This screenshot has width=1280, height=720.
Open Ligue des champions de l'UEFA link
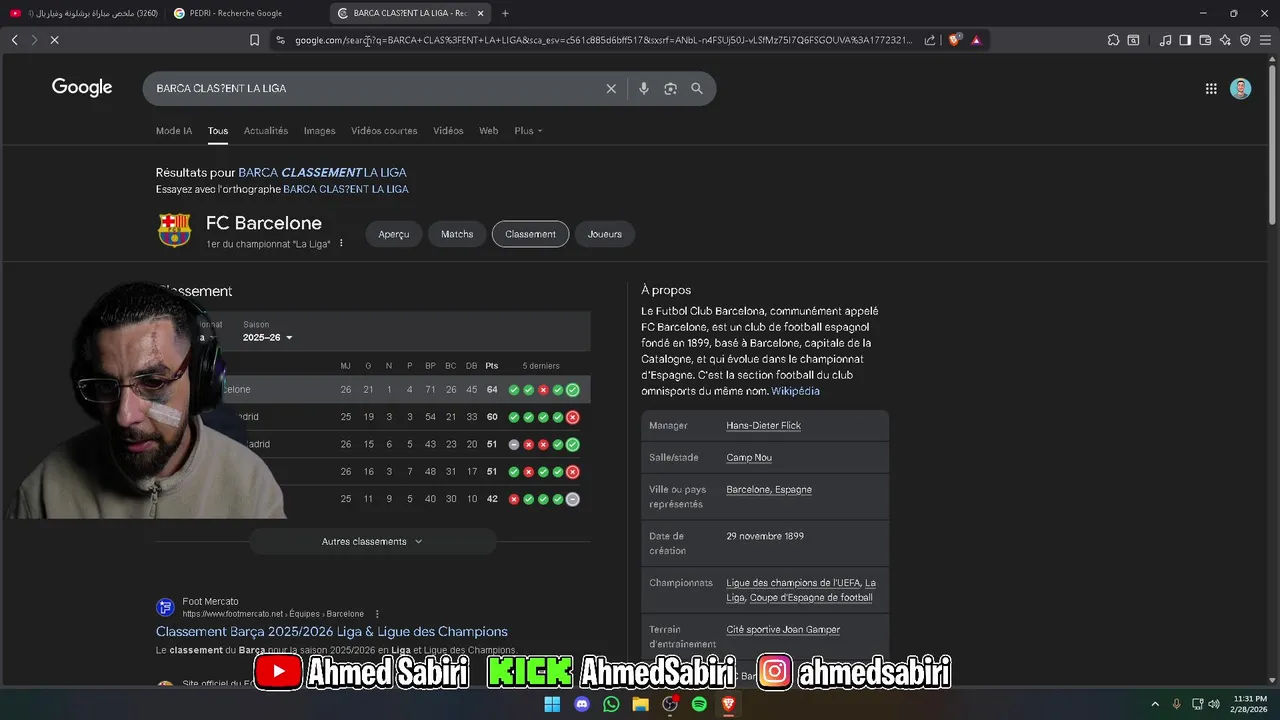tap(794, 583)
